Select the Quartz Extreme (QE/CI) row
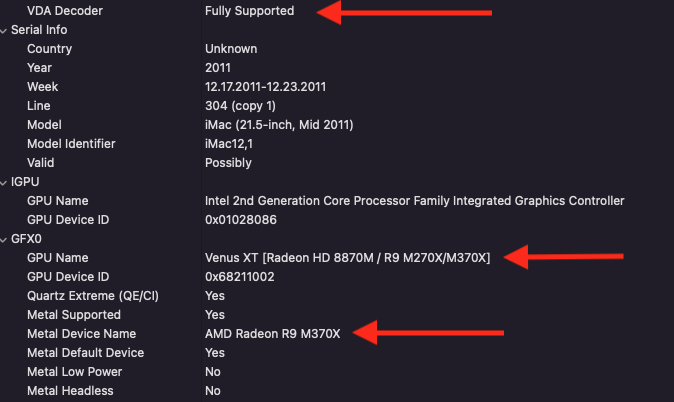Viewport: 674px width, 402px height. pos(93,296)
